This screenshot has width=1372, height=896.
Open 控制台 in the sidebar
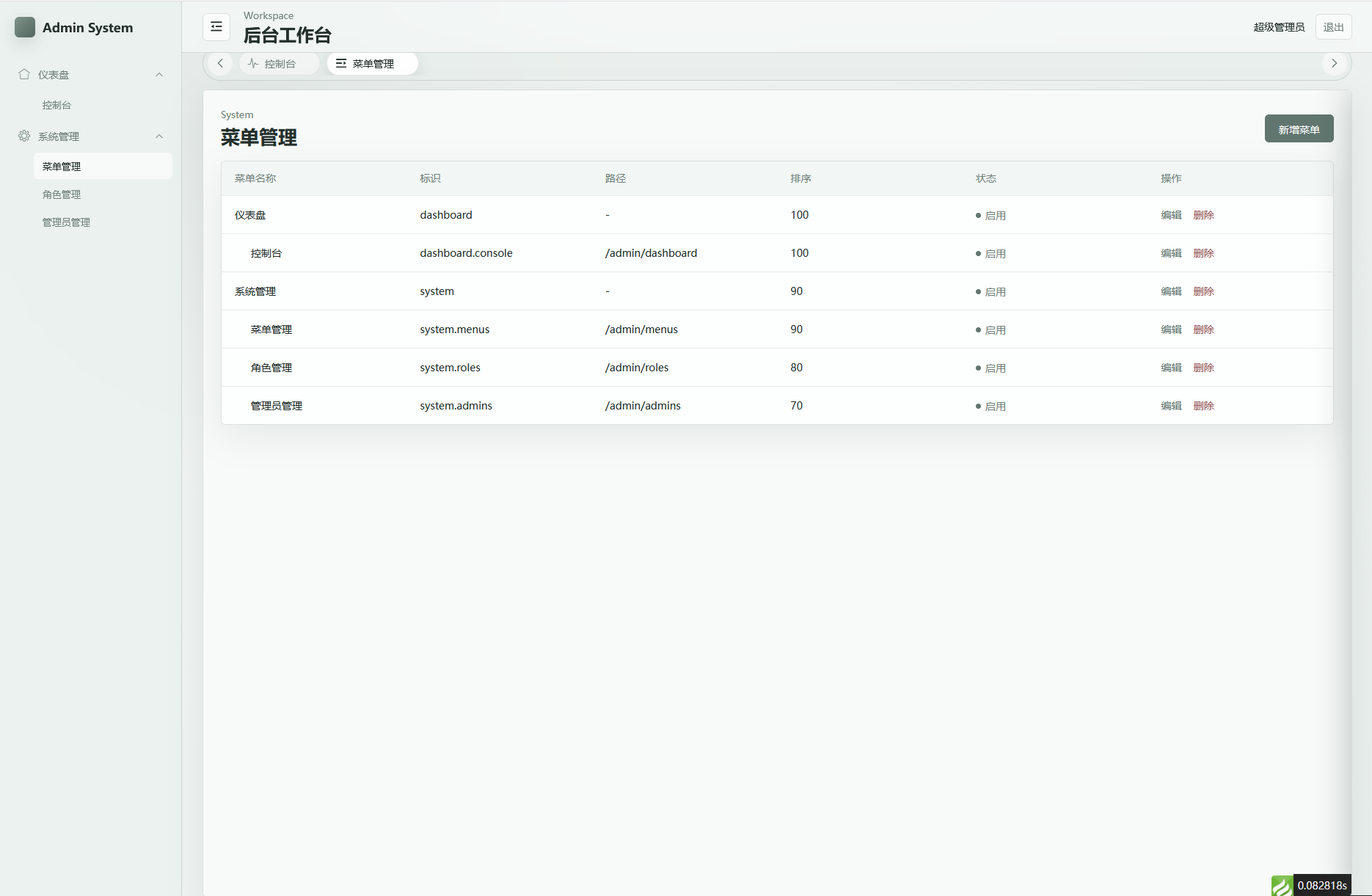[x=103, y=105]
